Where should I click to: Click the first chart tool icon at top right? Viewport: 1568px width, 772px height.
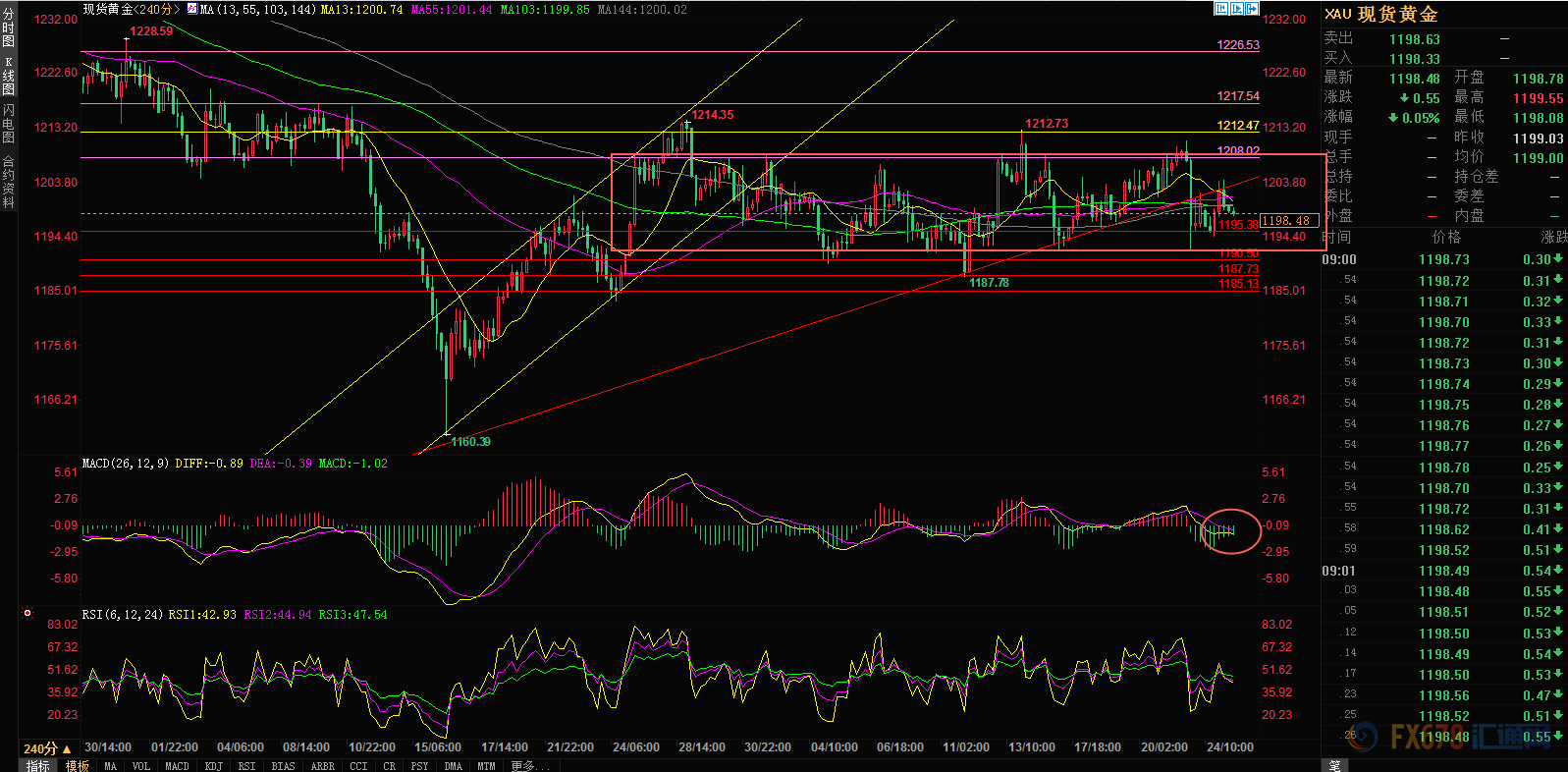(1221, 9)
